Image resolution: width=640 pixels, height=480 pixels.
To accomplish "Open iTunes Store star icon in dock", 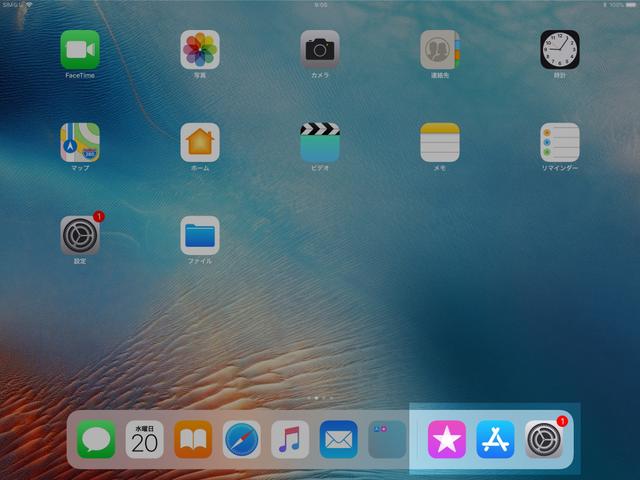I will pyautogui.click(x=447, y=440).
